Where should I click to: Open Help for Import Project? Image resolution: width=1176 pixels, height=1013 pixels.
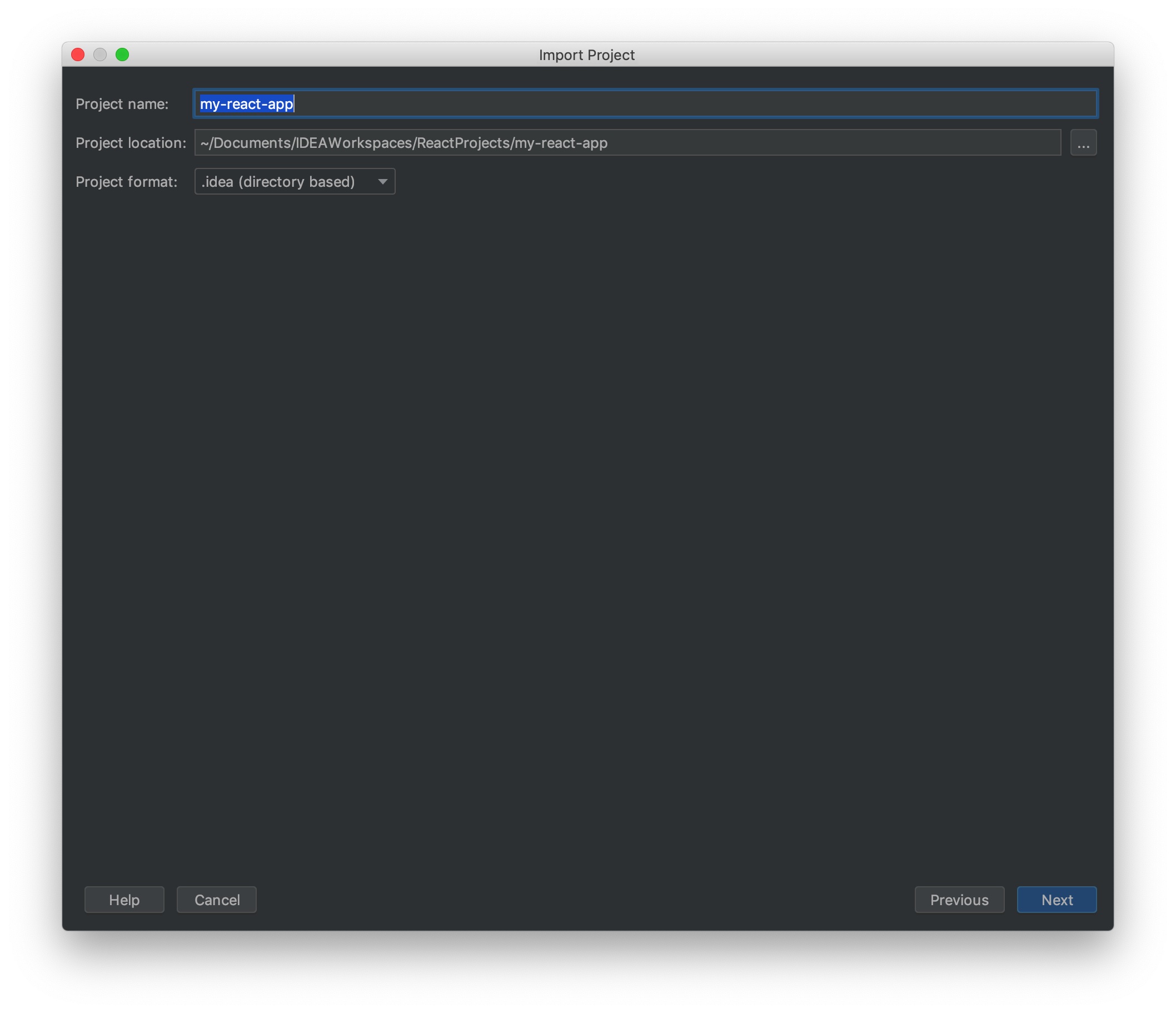click(124, 900)
